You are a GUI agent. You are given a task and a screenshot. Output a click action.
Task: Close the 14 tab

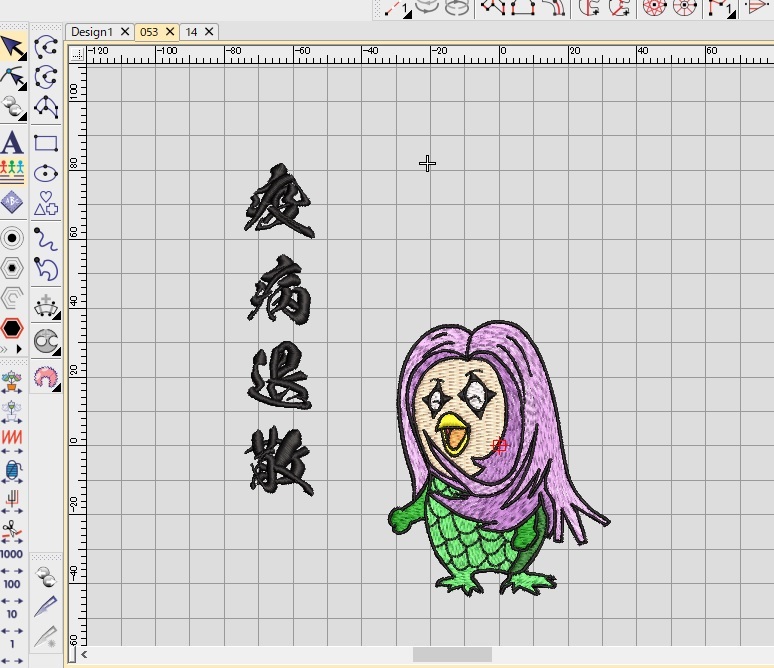(x=209, y=32)
